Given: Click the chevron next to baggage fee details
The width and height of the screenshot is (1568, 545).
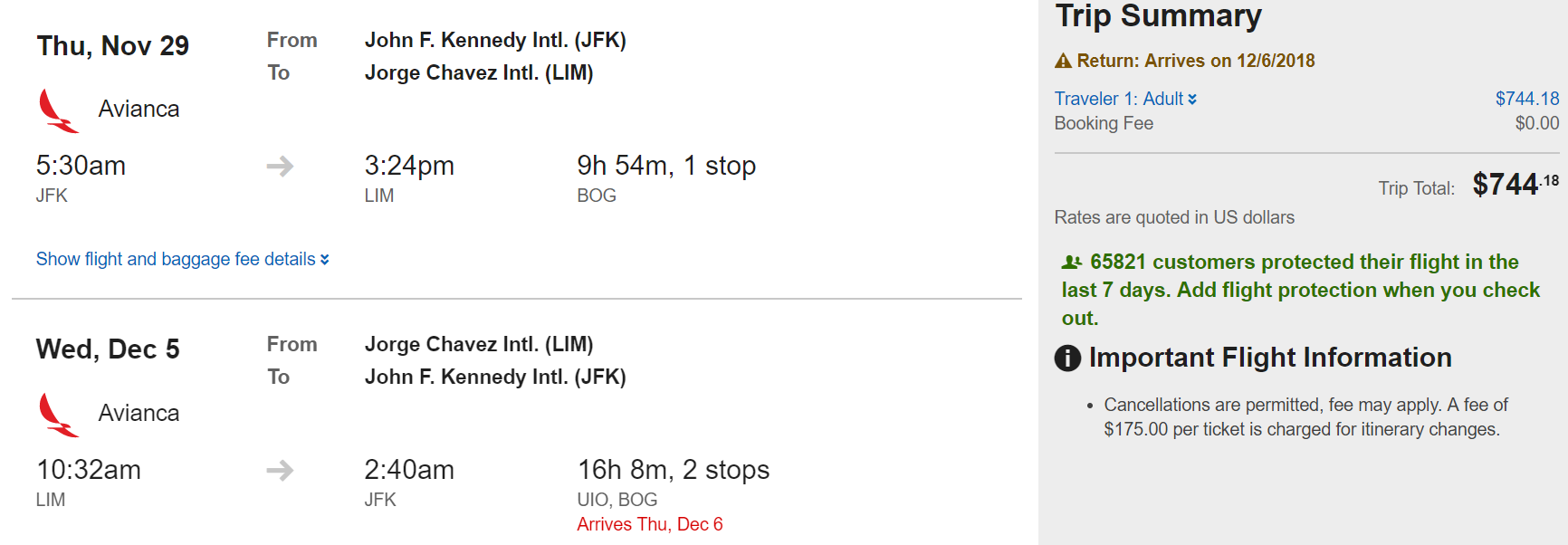Looking at the screenshot, I should pos(325,260).
